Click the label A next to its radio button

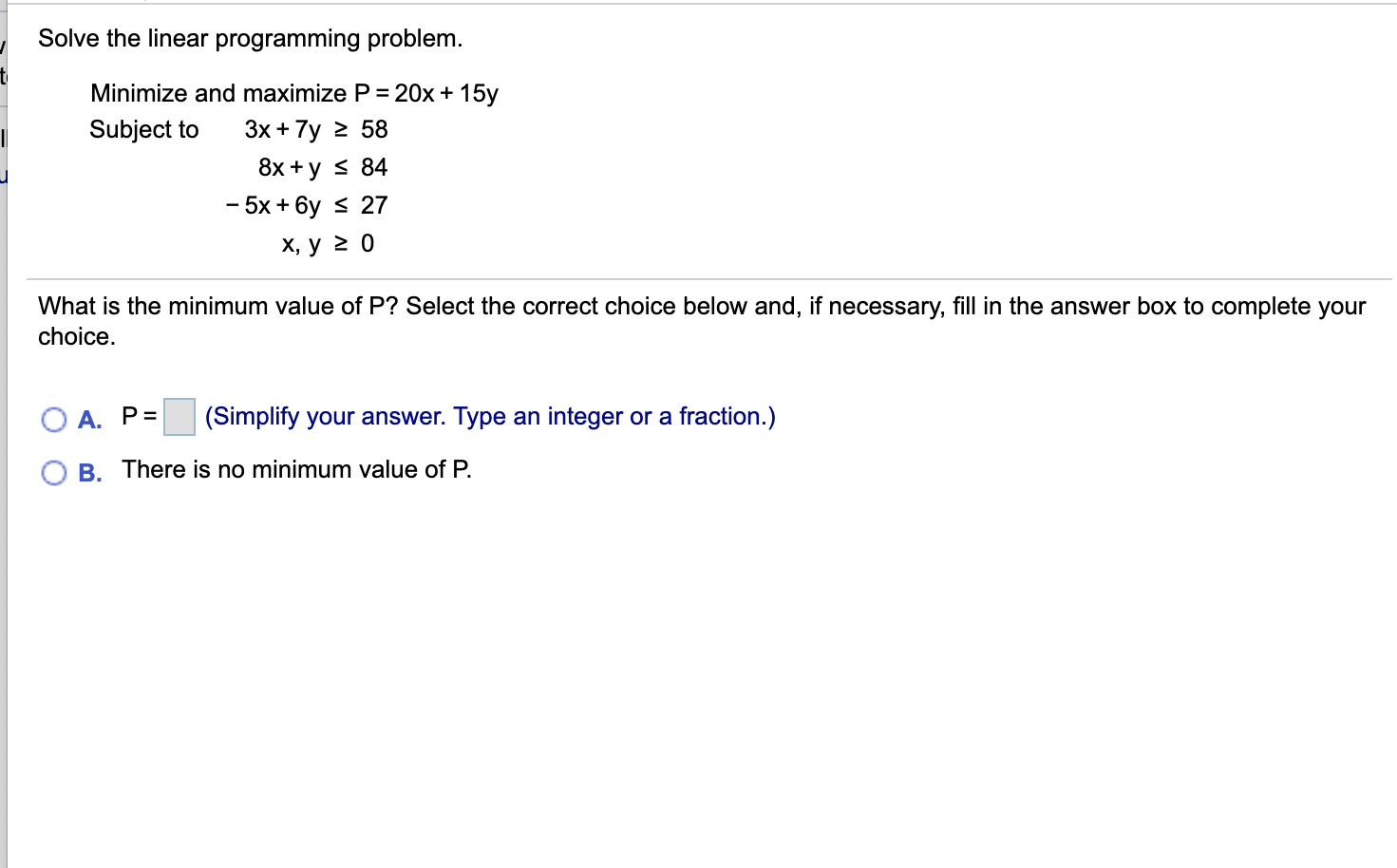coord(88,419)
